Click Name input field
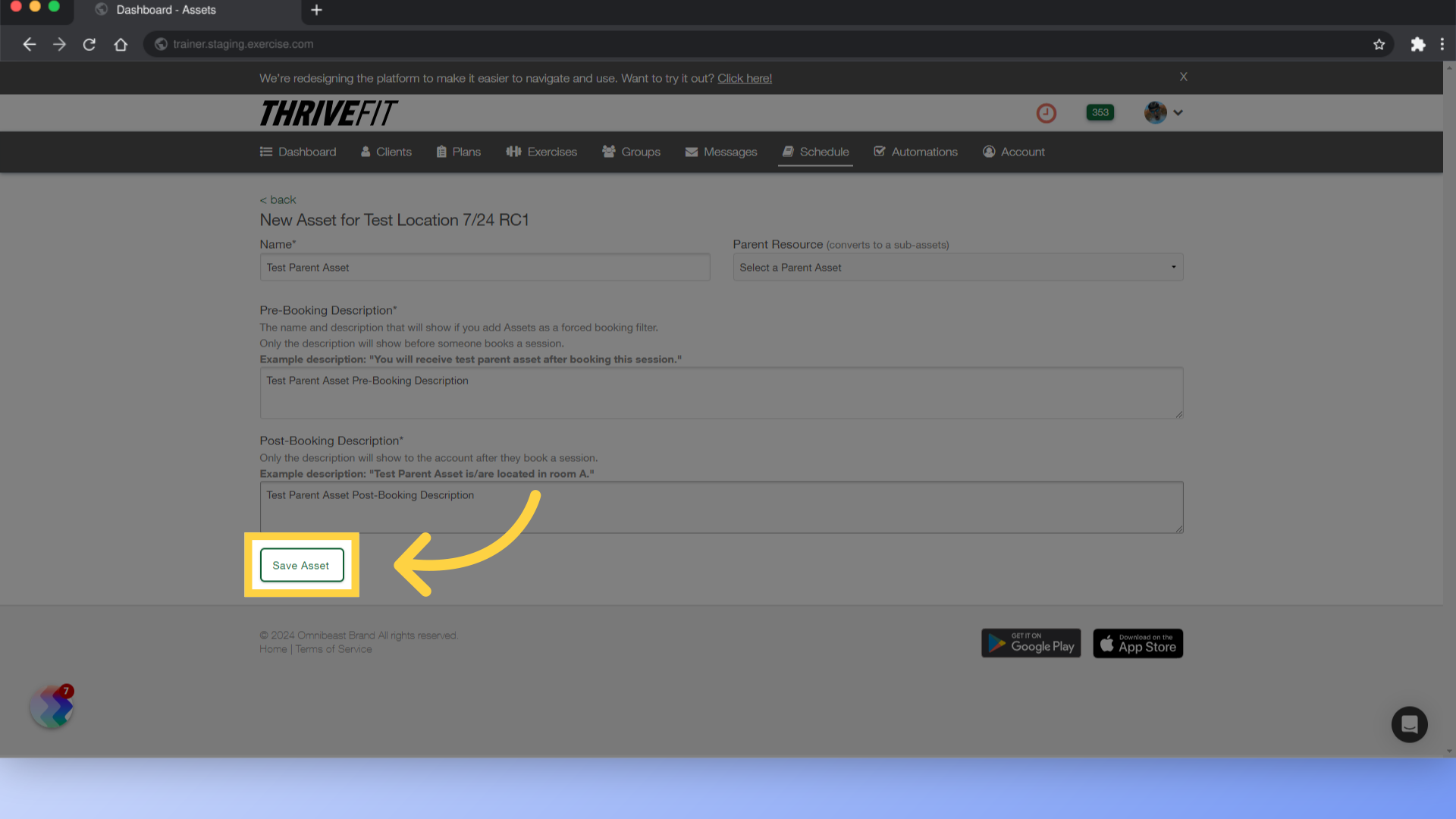The height and width of the screenshot is (819, 1456). [x=485, y=268]
